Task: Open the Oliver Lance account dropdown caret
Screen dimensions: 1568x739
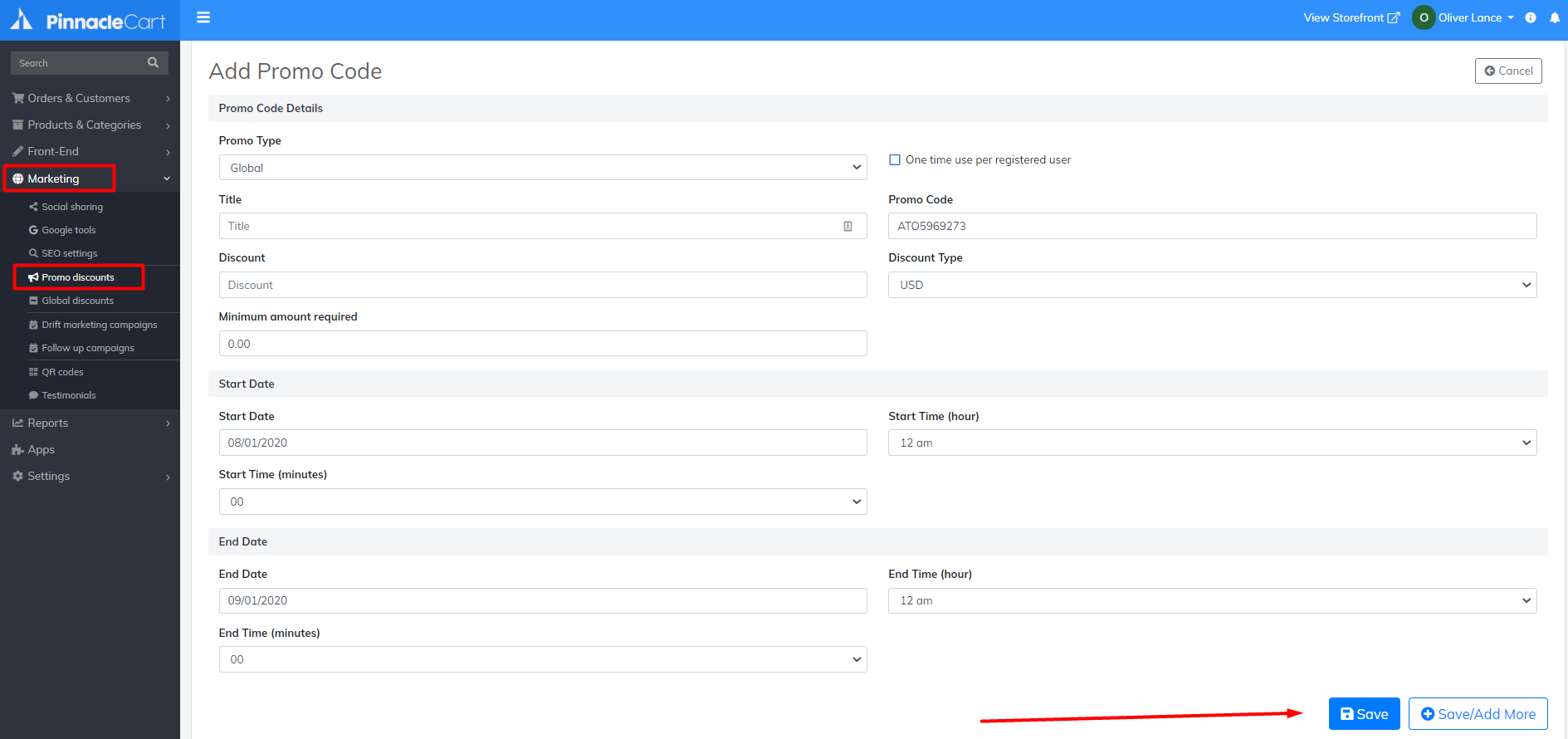Action: [1511, 17]
